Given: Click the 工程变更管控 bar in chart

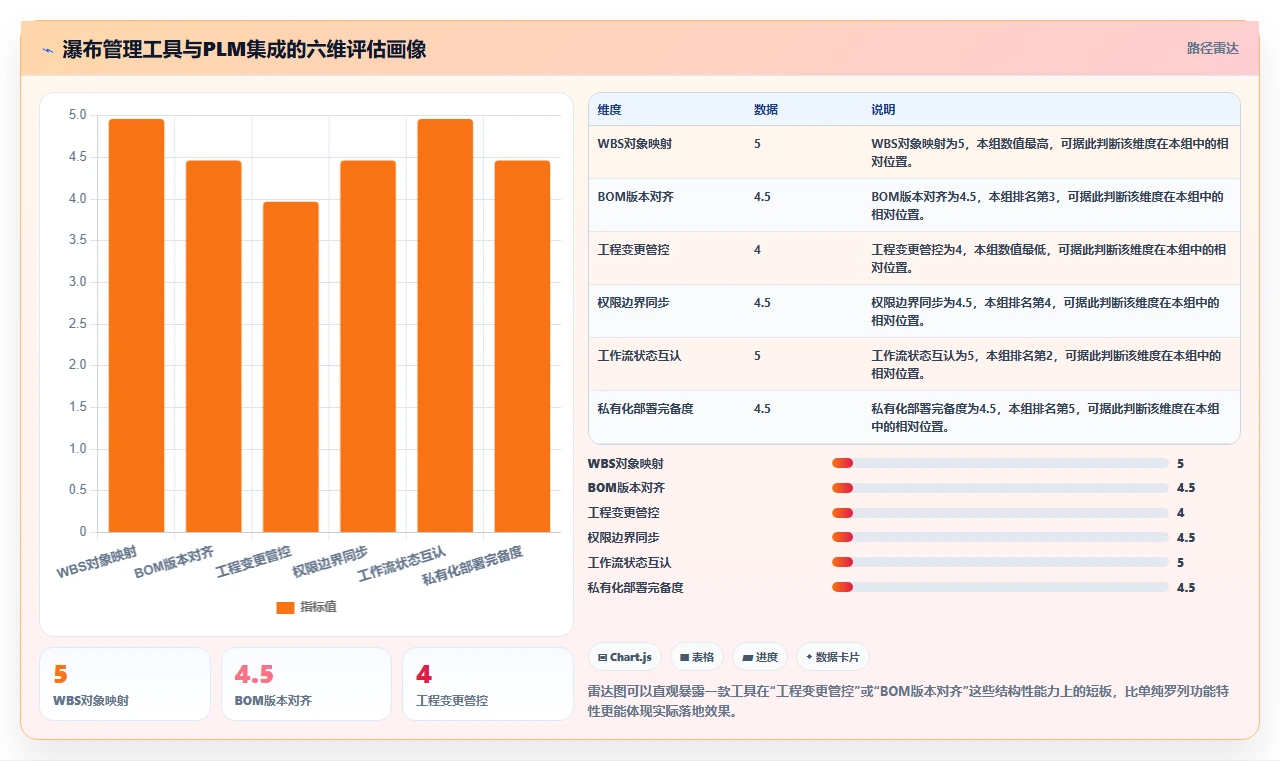Looking at the screenshot, I should tap(291, 367).
